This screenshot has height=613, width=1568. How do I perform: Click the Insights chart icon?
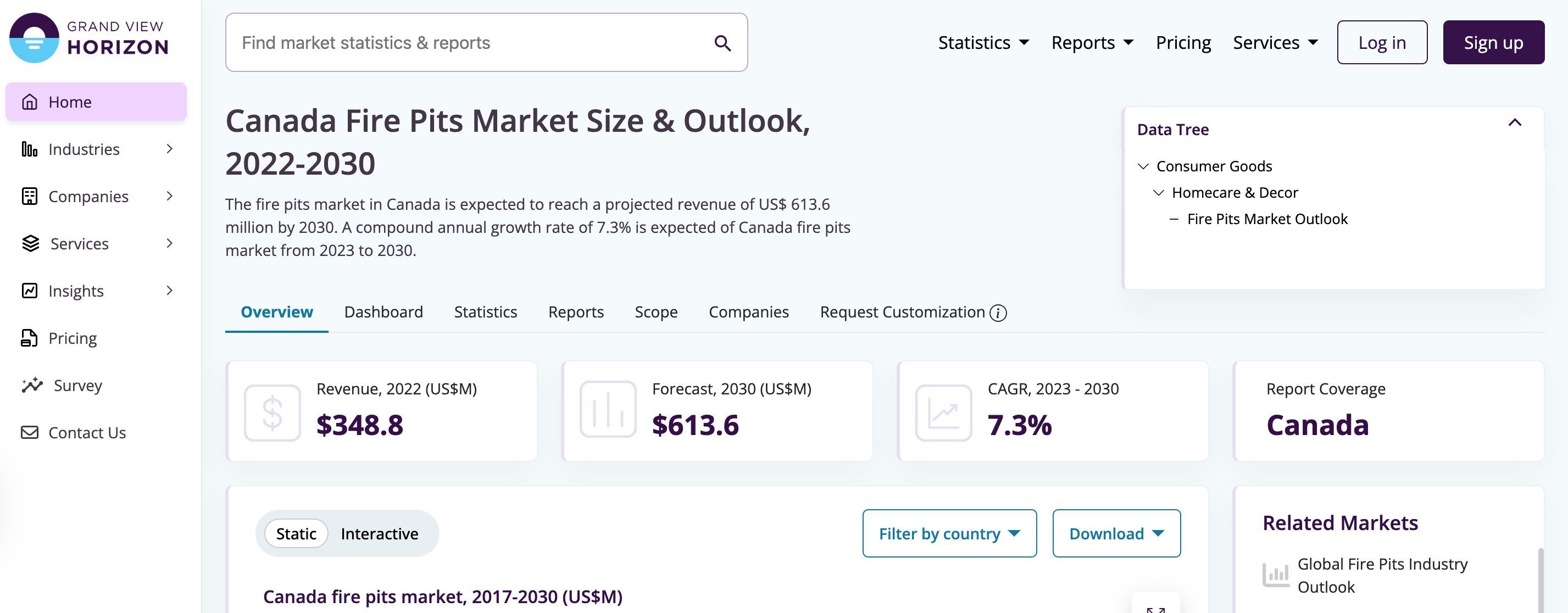pyautogui.click(x=29, y=291)
